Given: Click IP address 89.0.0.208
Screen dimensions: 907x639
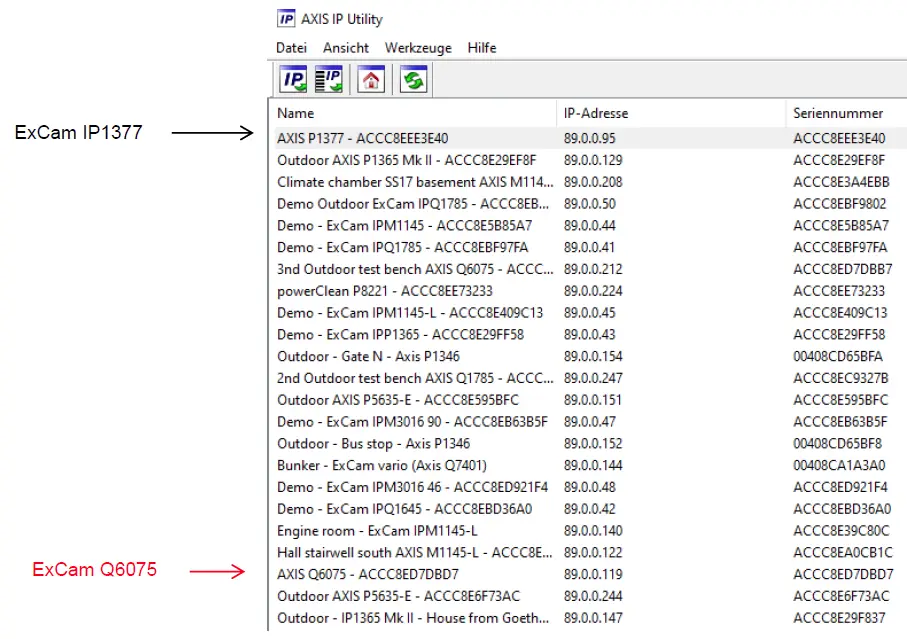Looking at the screenshot, I should [x=593, y=182].
